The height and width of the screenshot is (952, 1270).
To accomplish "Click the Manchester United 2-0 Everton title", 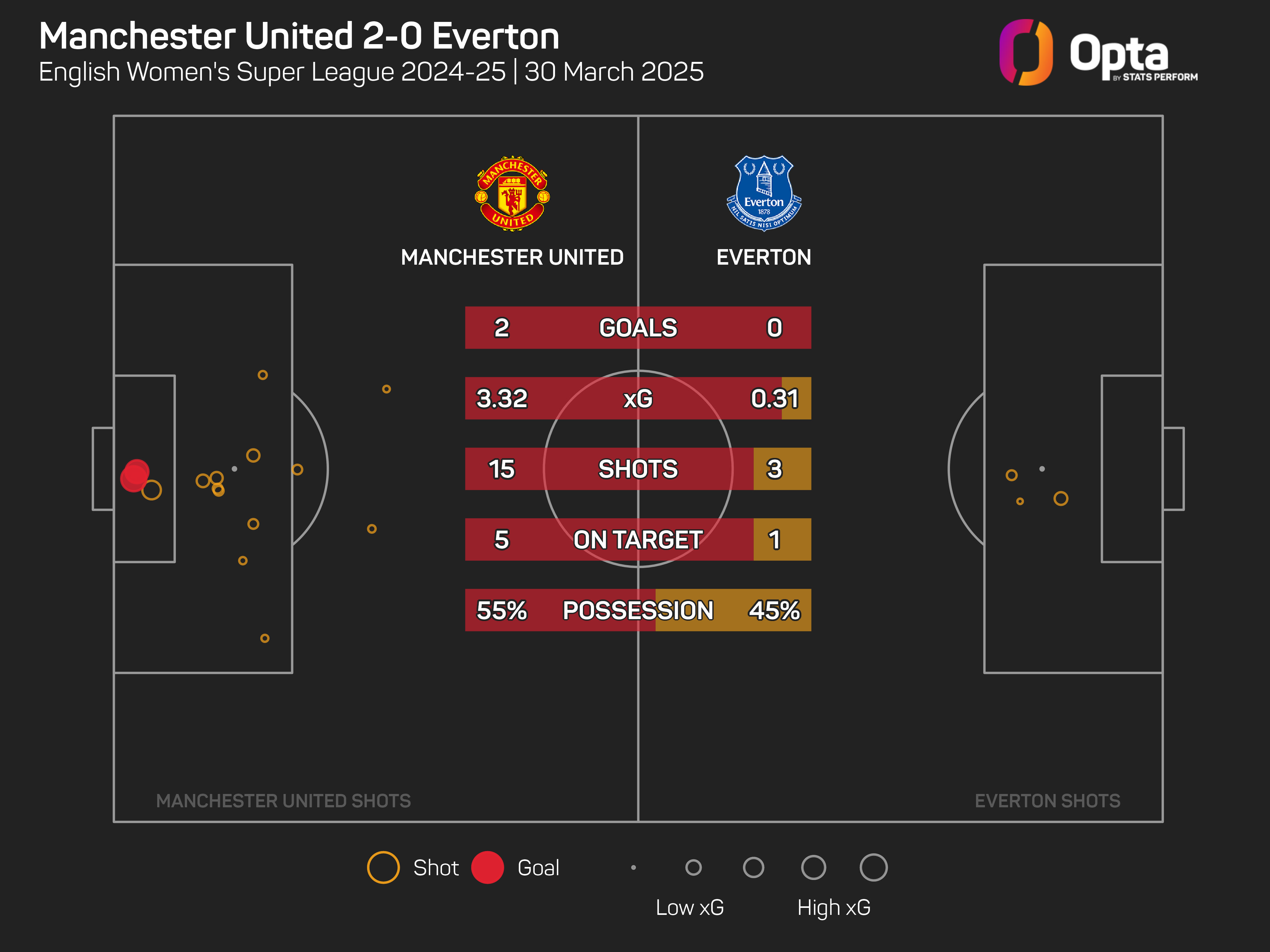I will tap(299, 36).
